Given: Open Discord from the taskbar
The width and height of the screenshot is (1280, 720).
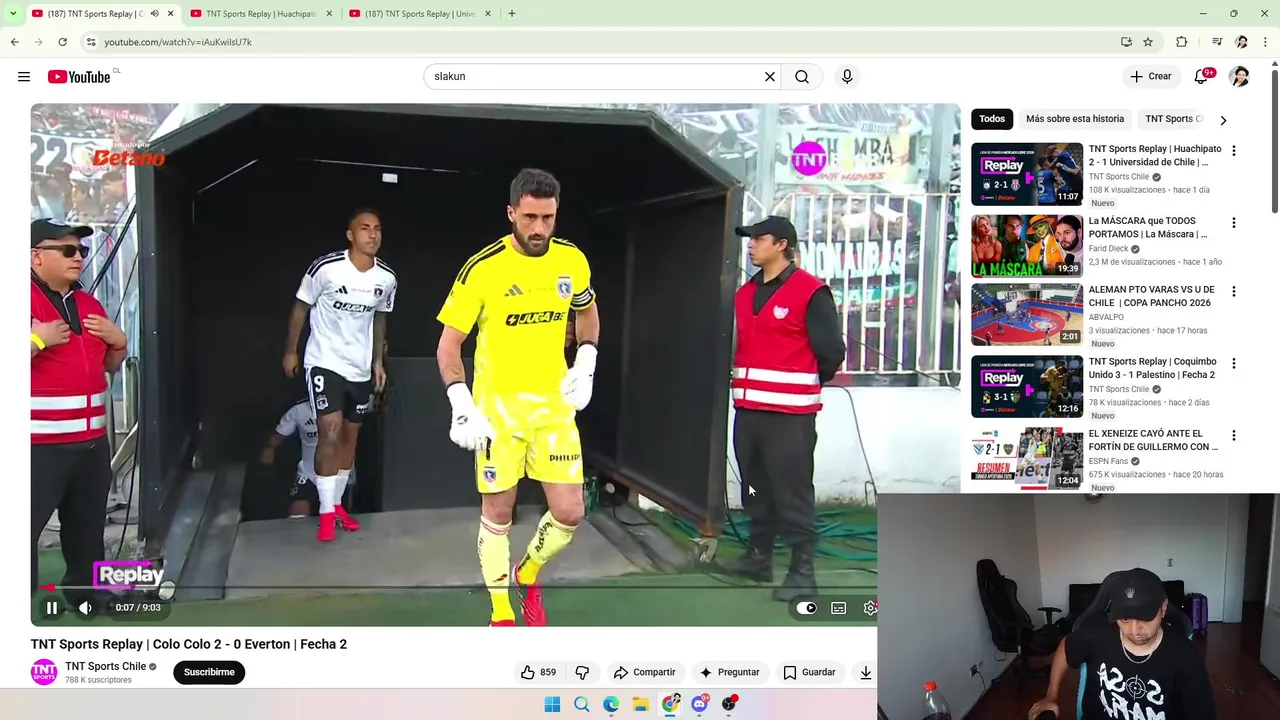Looking at the screenshot, I should point(700,704).
